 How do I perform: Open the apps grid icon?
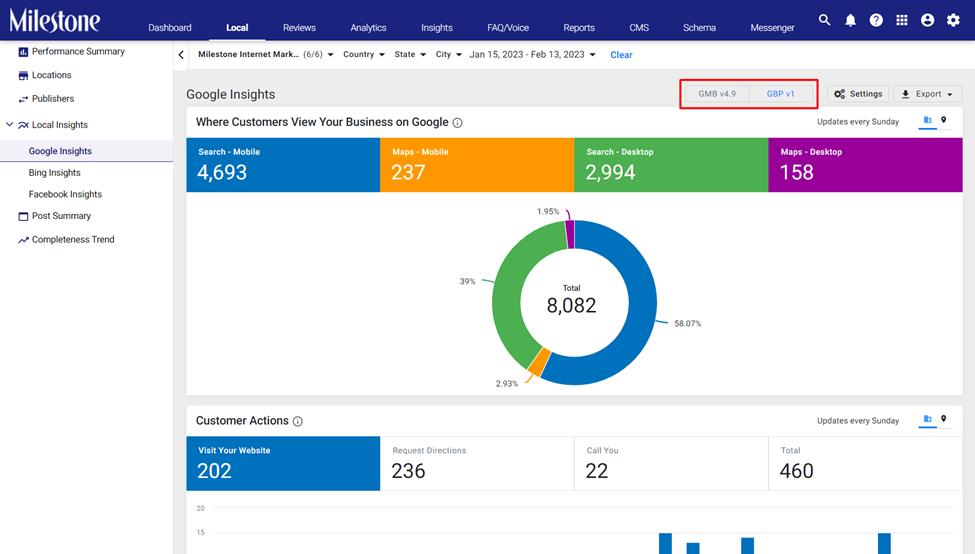point(902,20)
